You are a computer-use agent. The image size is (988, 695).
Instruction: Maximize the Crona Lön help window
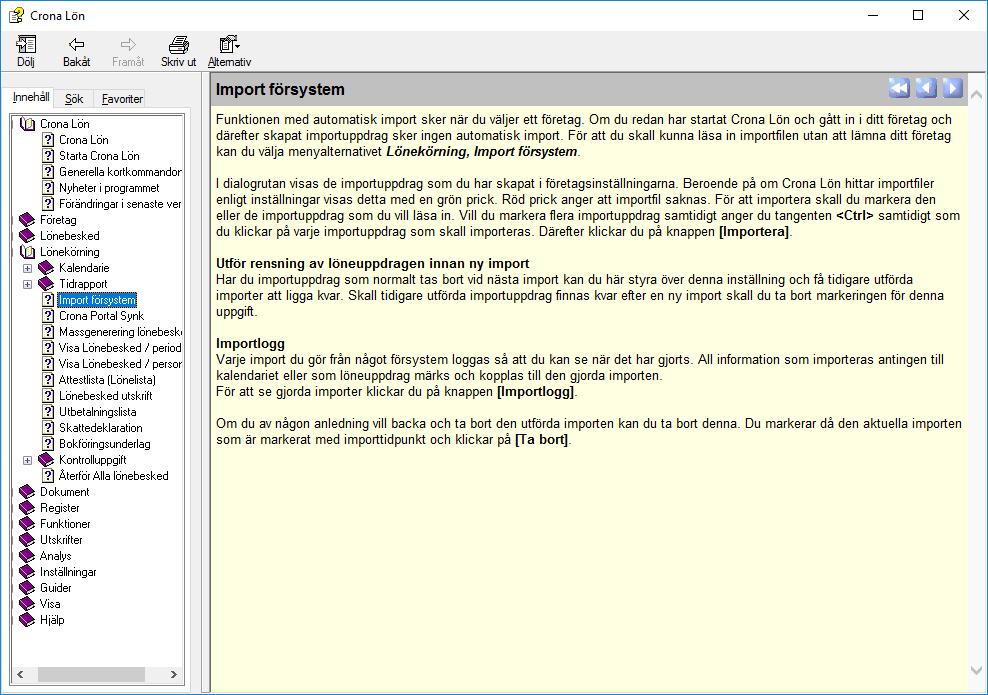pyautogui.click(x=918, y=15)
